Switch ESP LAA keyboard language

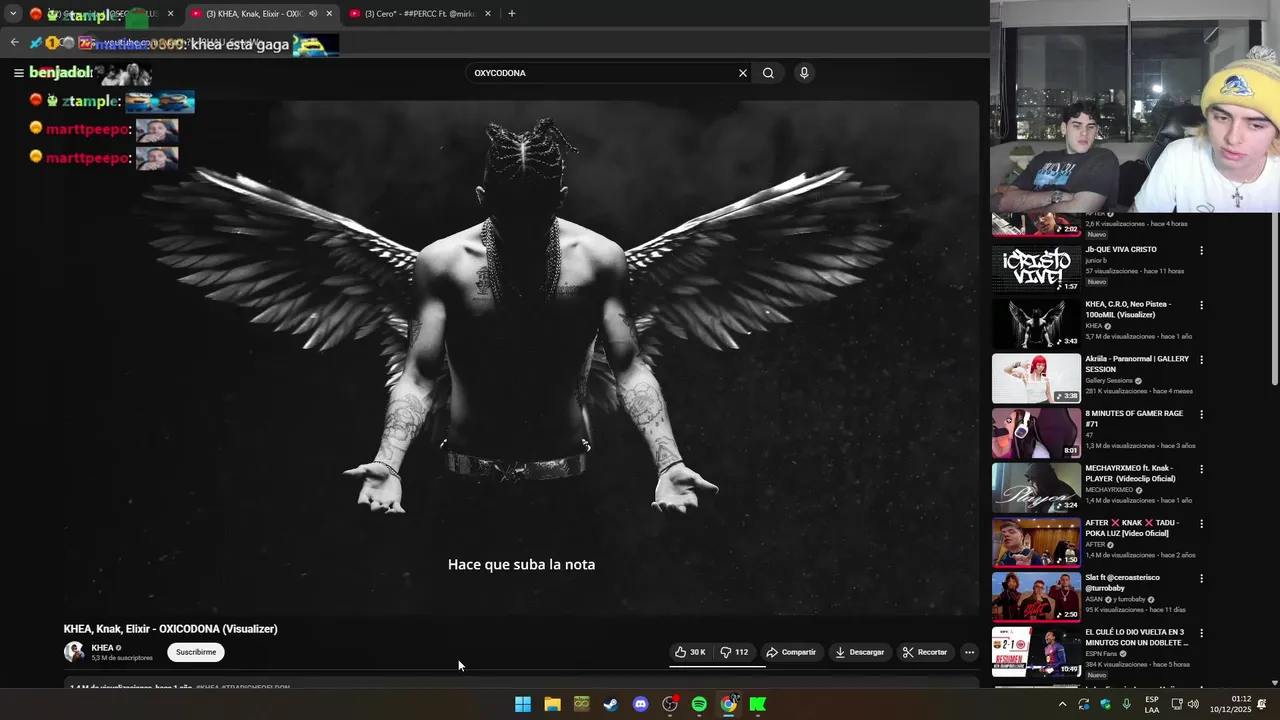[x=1152, y=704]
